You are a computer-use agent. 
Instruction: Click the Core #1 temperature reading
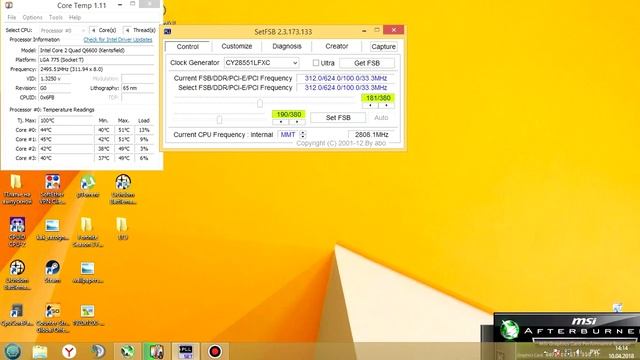pyautogui.click(x=66, y=139)
